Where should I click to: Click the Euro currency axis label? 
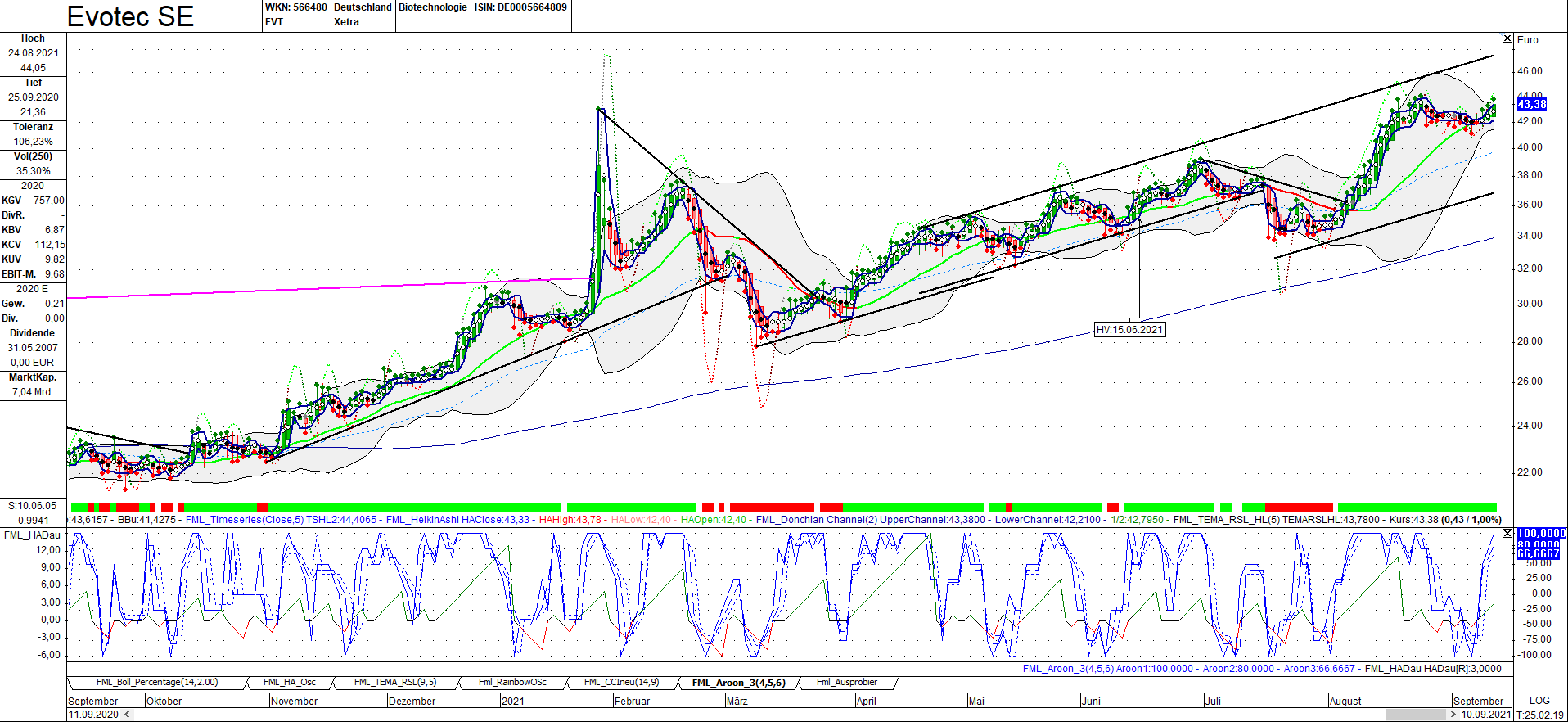1528,40
